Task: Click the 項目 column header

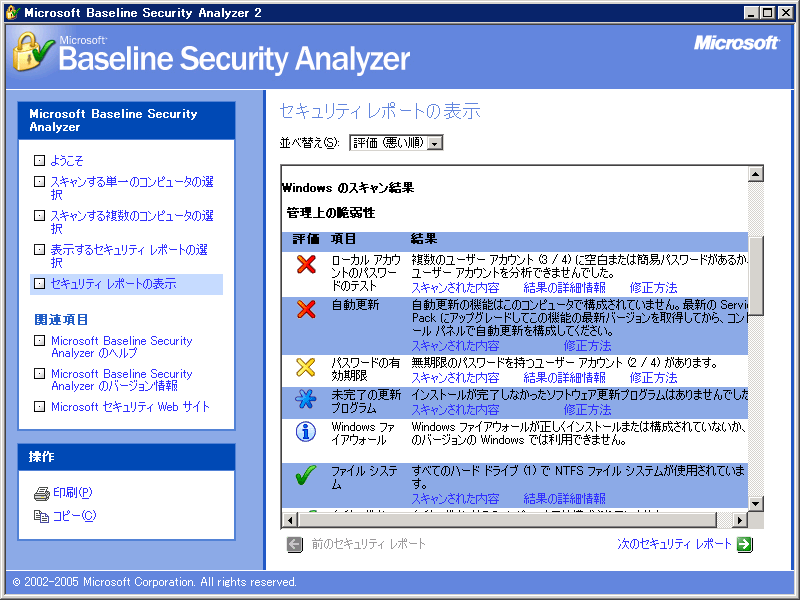Action: [343, 239]
